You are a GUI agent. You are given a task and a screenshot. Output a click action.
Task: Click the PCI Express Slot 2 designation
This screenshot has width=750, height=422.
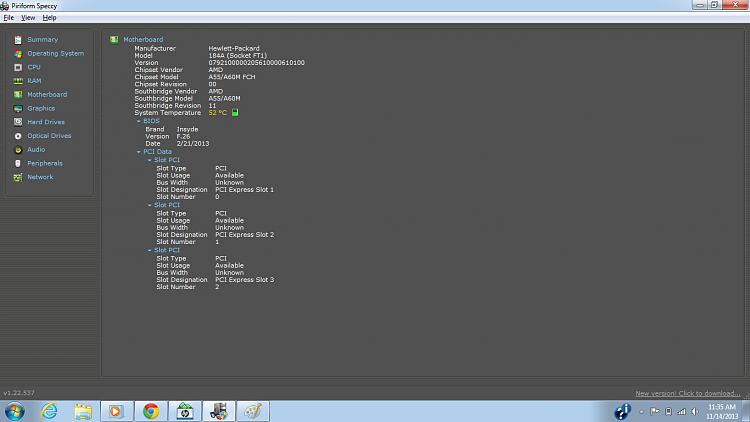[244, 235]
